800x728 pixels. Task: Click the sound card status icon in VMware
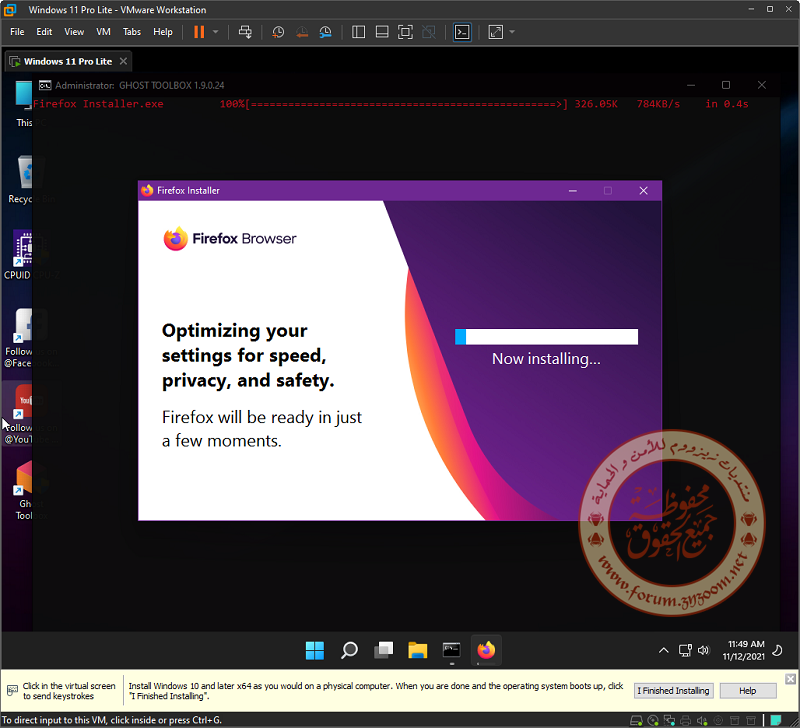click(x=702, y=721)
